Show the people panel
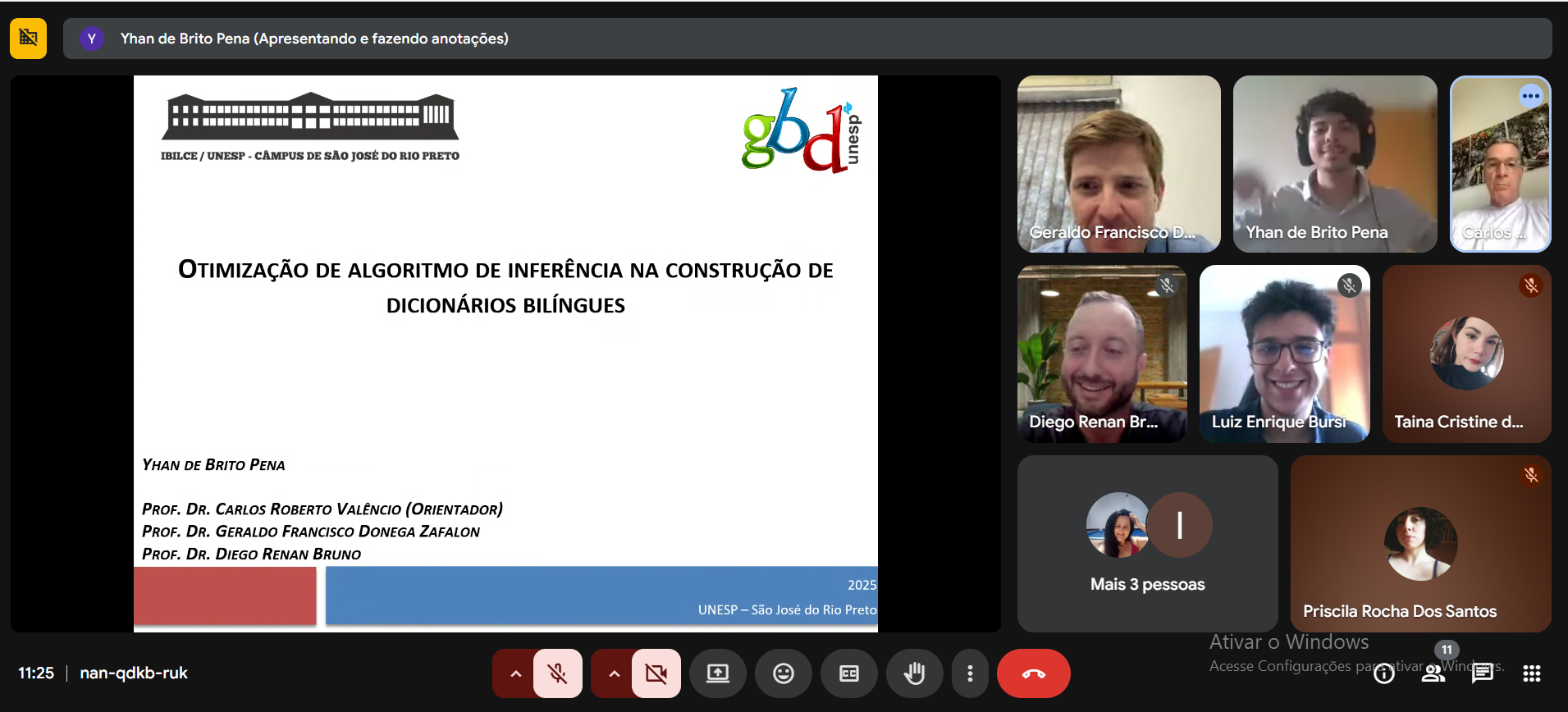 1433,673
